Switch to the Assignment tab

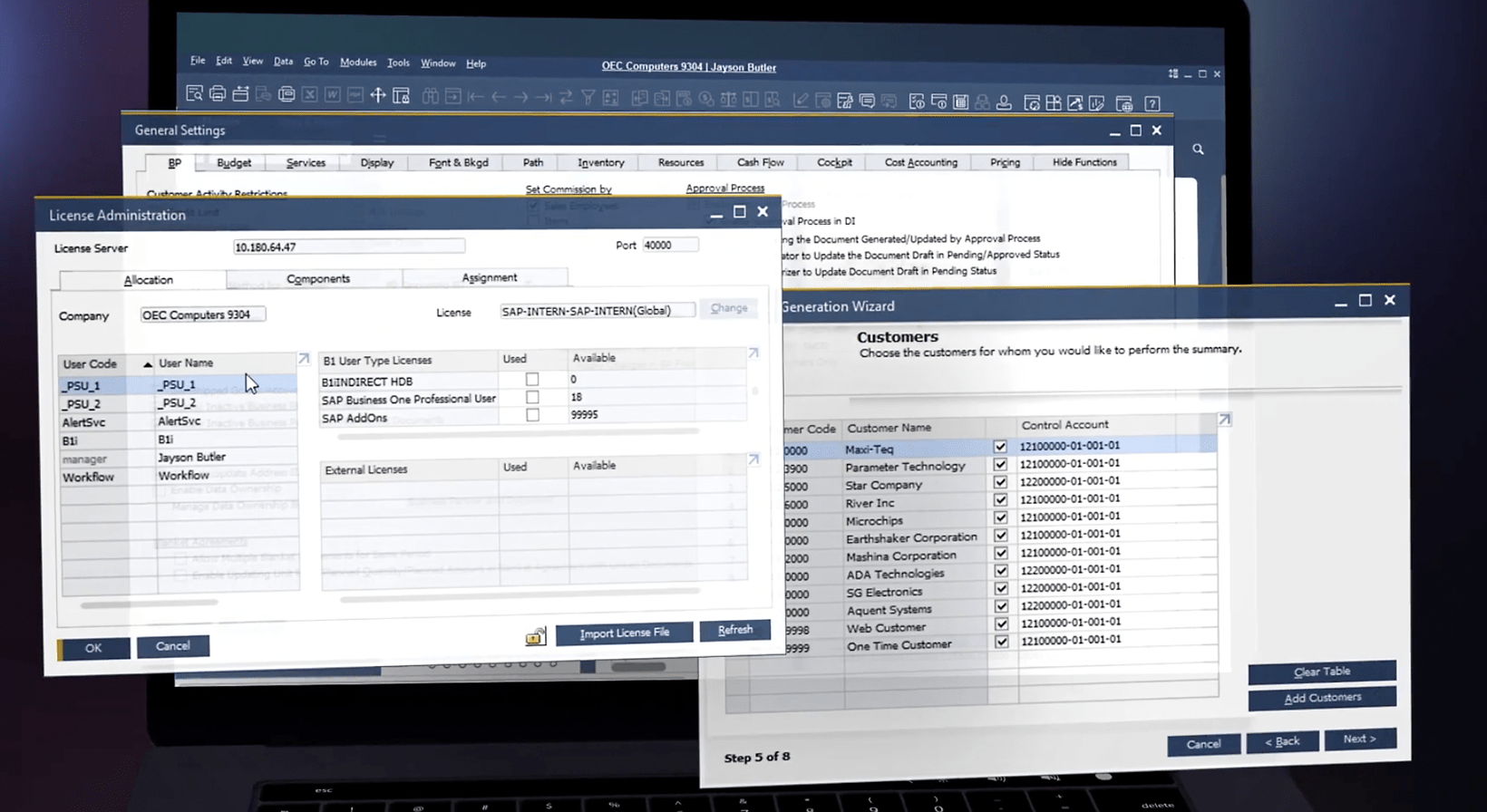tap(490, 277)
